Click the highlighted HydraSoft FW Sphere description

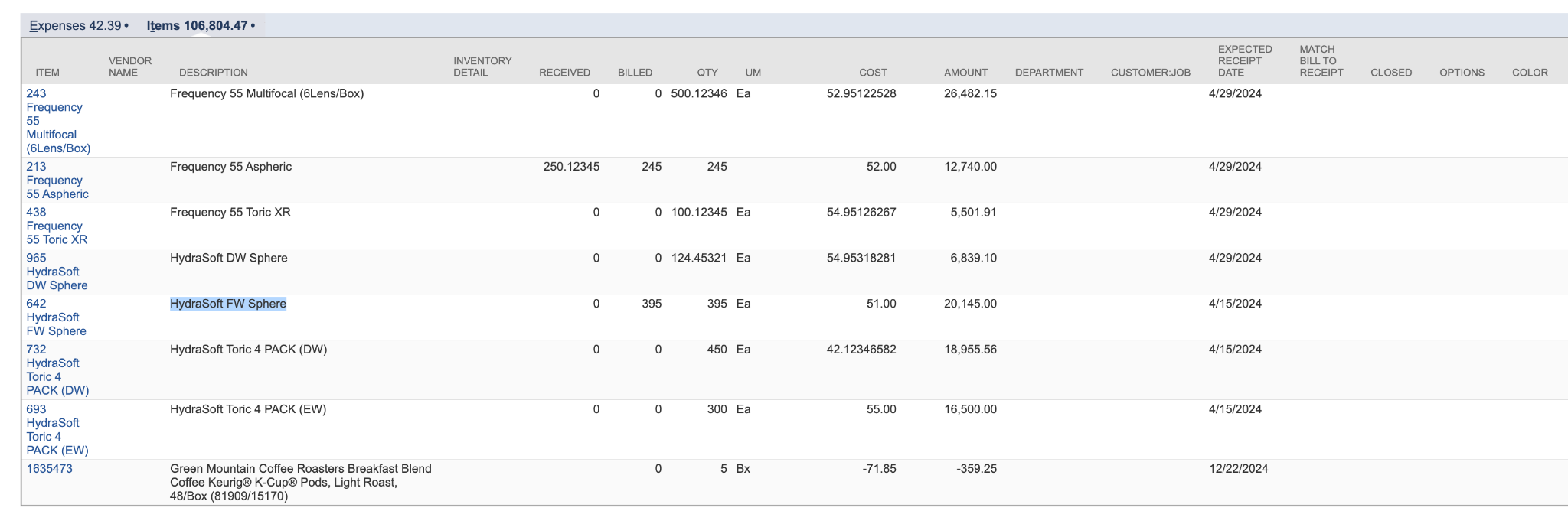pos(228,304)
